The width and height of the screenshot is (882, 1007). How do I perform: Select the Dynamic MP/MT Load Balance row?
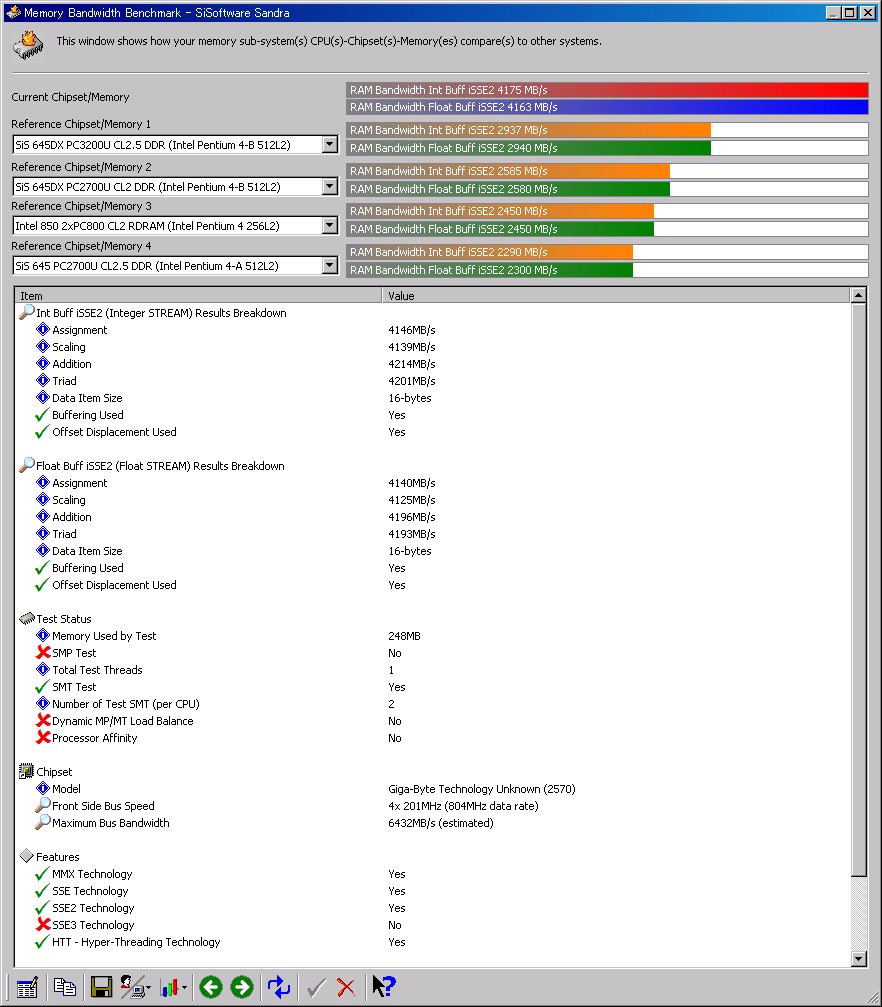432,721
